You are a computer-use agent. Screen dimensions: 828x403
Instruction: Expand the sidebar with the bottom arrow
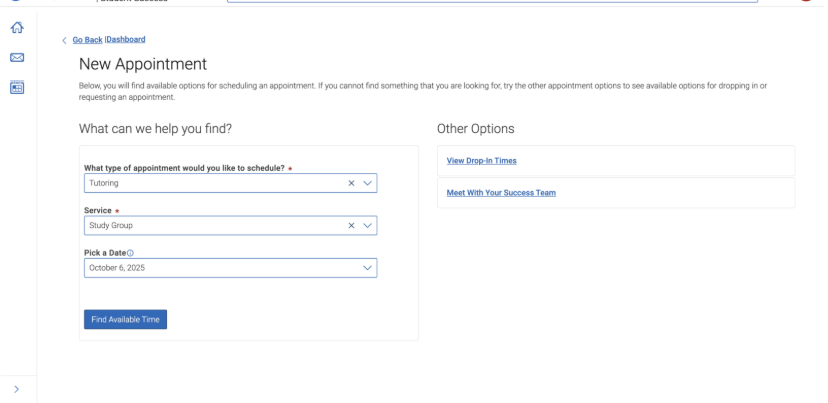click(x=16, y=388)
